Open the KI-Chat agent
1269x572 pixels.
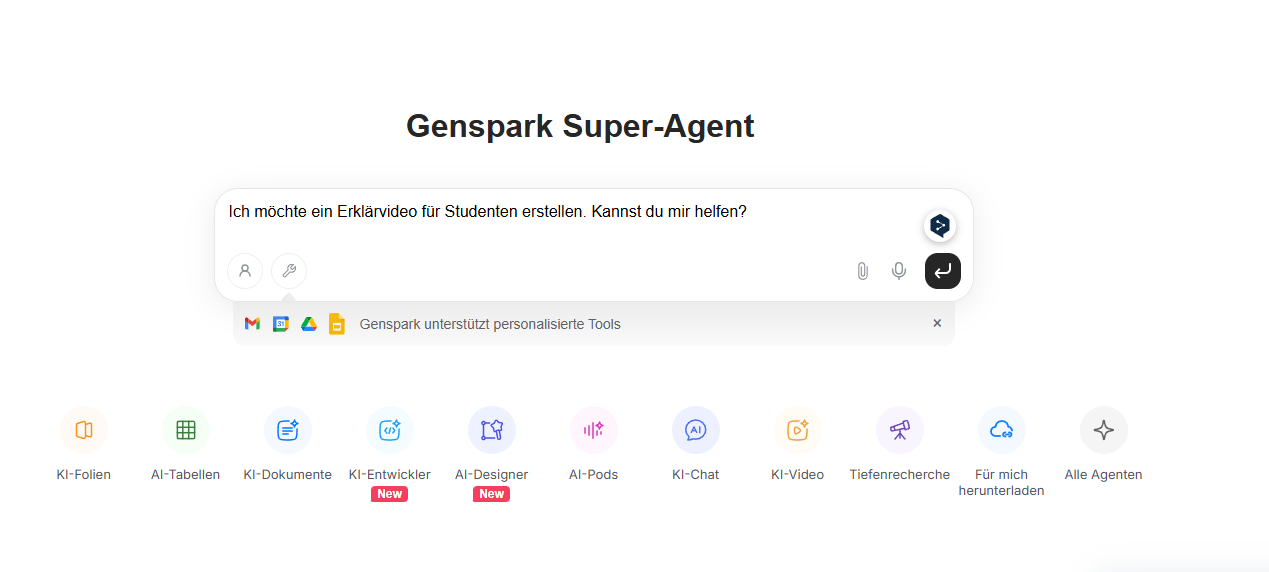tap(696, 430)
